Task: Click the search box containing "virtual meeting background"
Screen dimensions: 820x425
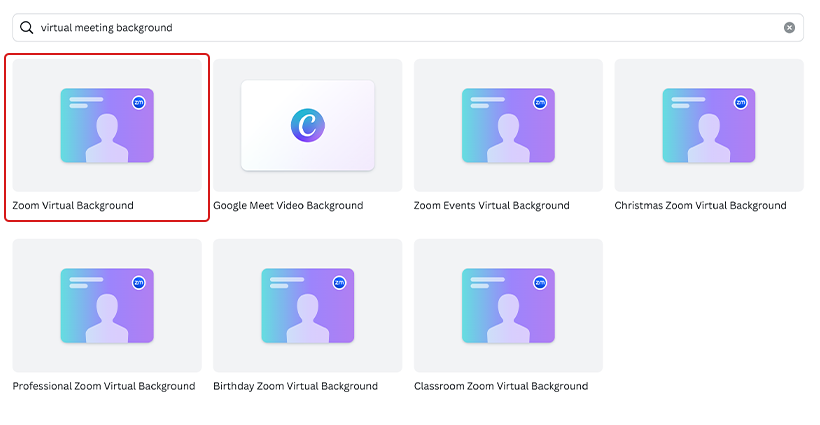Action: point(408,28)
